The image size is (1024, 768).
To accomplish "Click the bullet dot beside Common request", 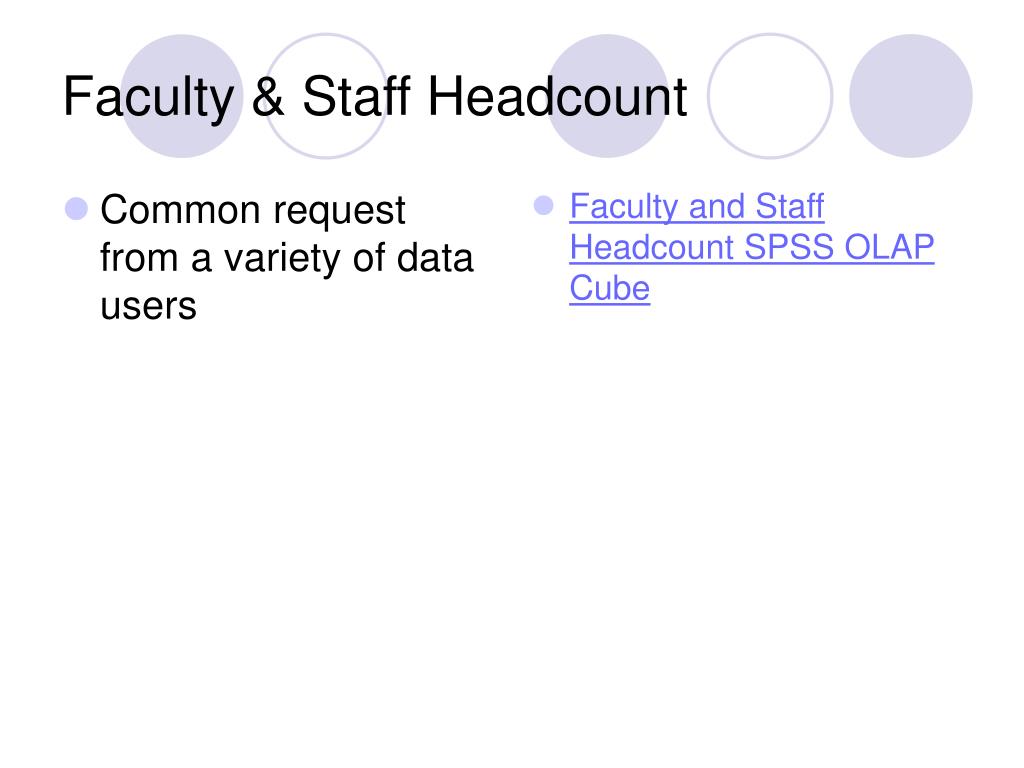I will pyautogui.click(x=76, y=209).
